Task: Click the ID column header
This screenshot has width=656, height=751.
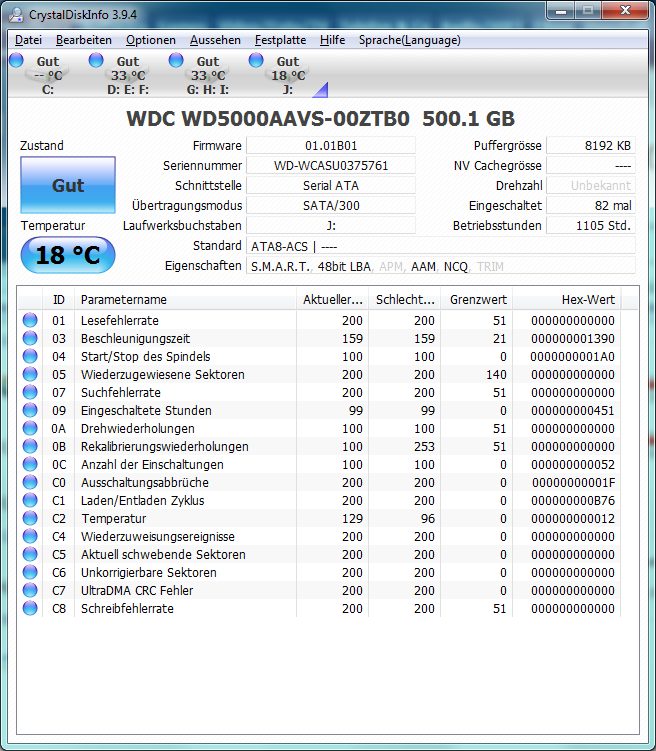Action: [58, 300]
